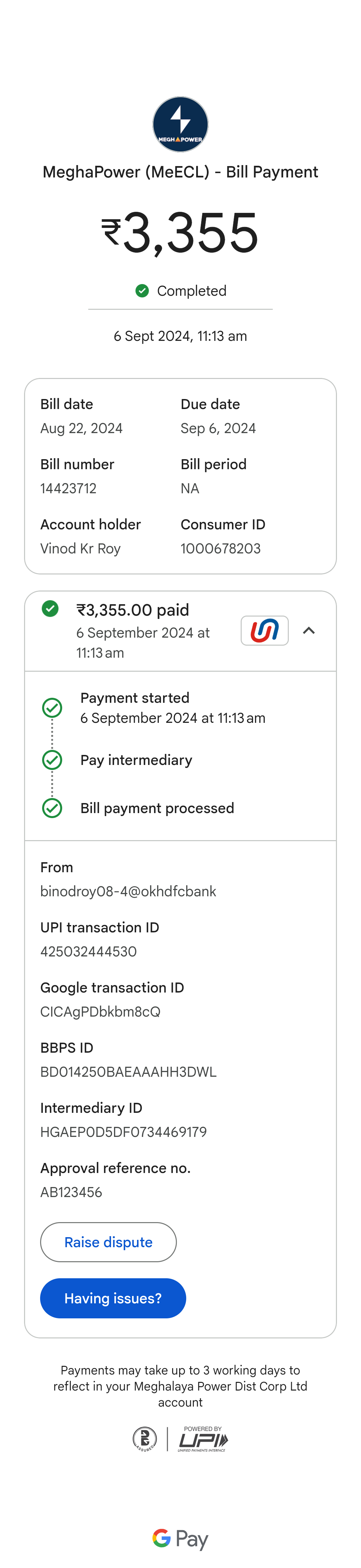Click the MeghaPower logo icon
Image resolution: width=361 pixels, height=1568 pixels.
pyautogui.click(x=180, y=124)
